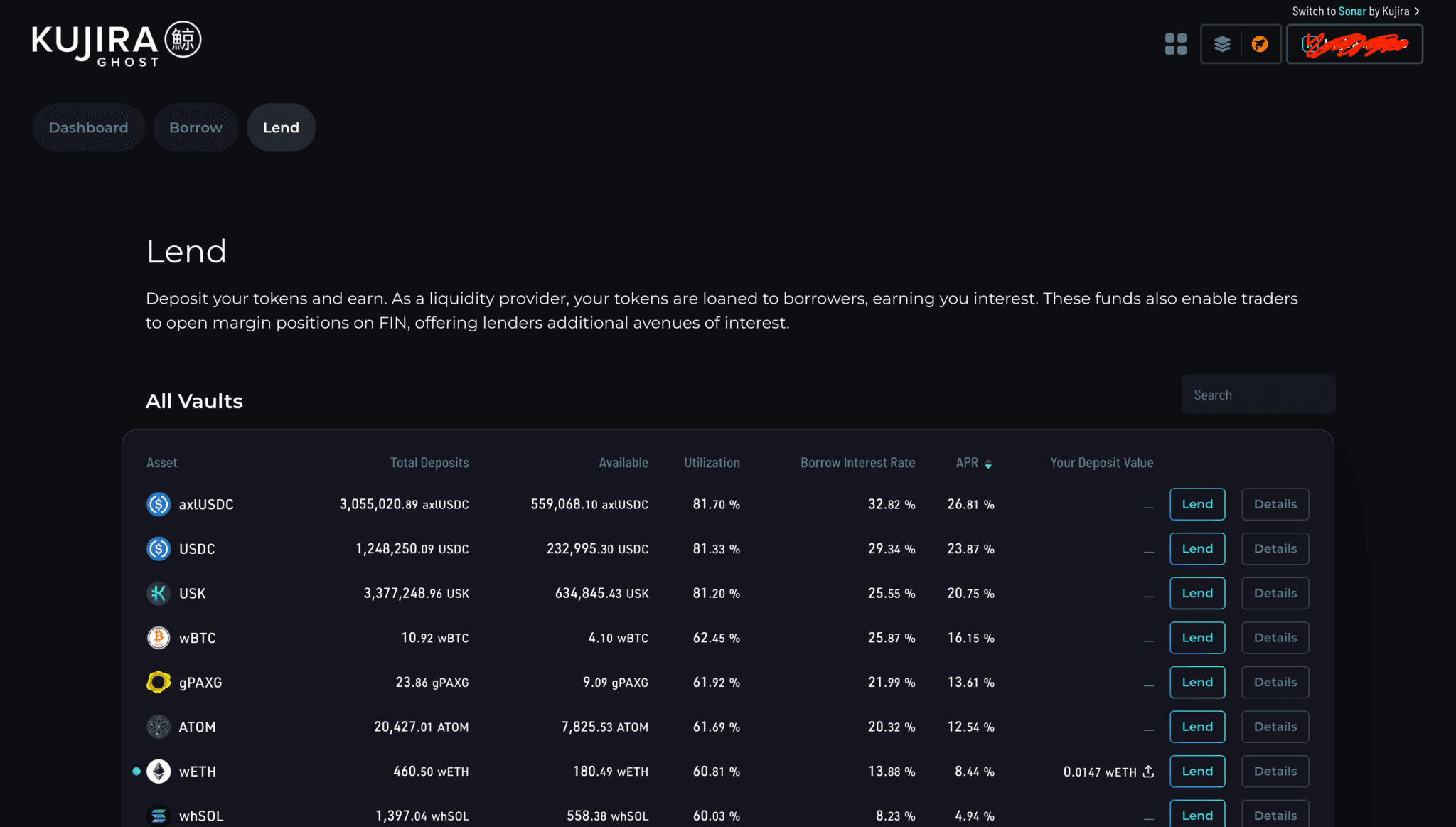
Task: Click the 25.87 % borrow rate
Action: click(892, 638)
